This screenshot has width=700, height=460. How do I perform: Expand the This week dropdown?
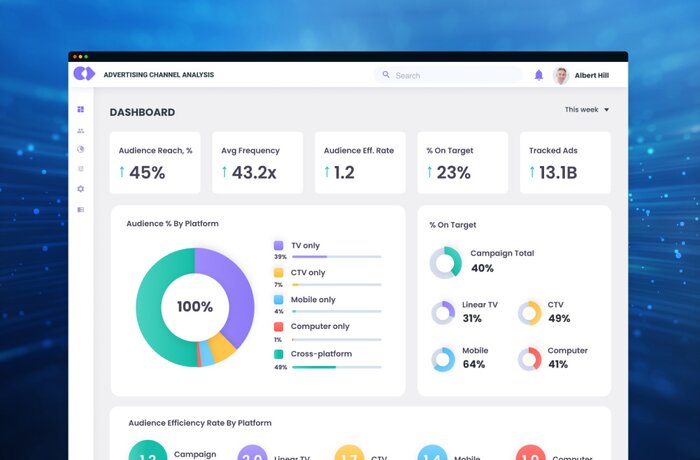587,110
